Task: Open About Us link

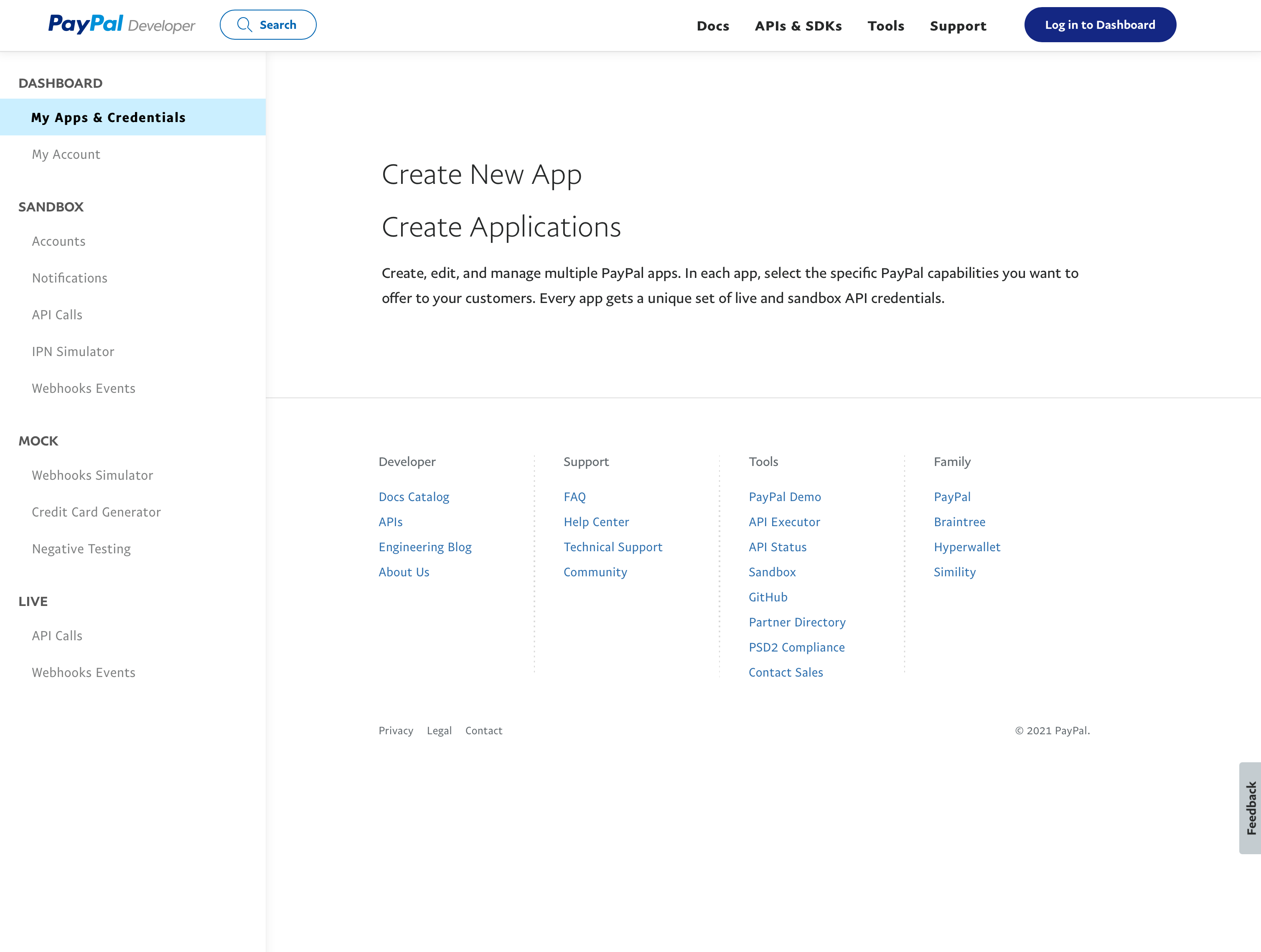Action: point(404,573)
